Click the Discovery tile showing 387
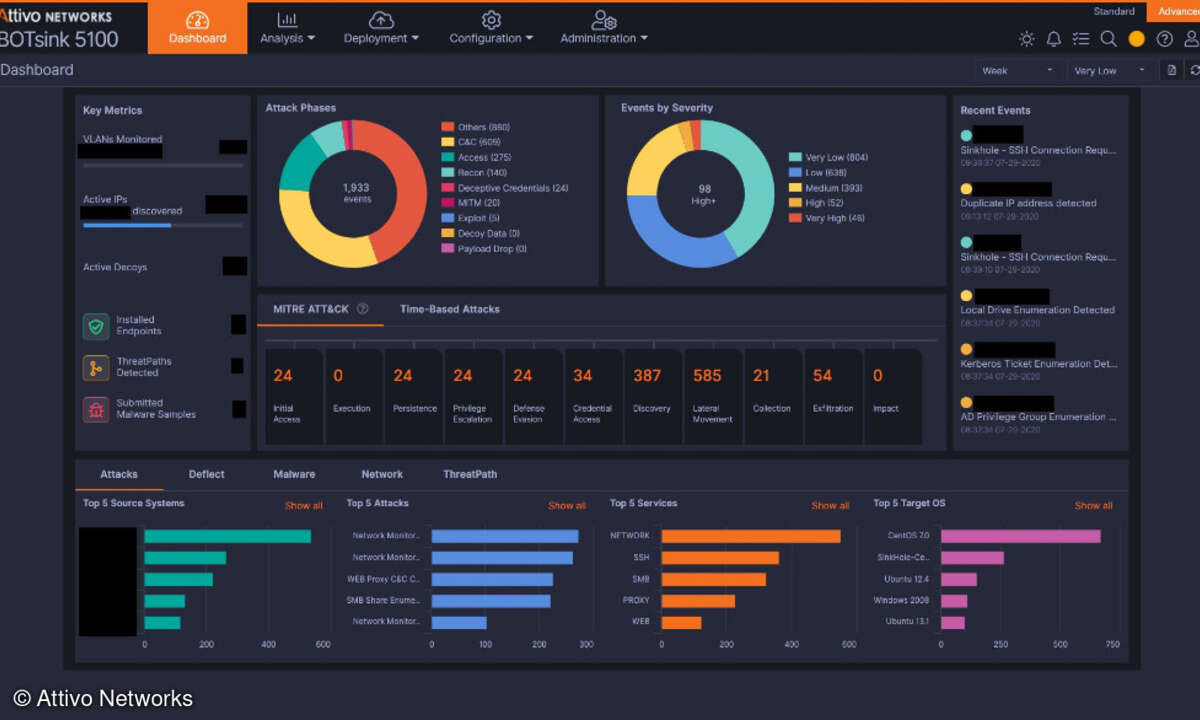Image resolution: width=1200 pixels, height=720 pixels. coord(654,396)
